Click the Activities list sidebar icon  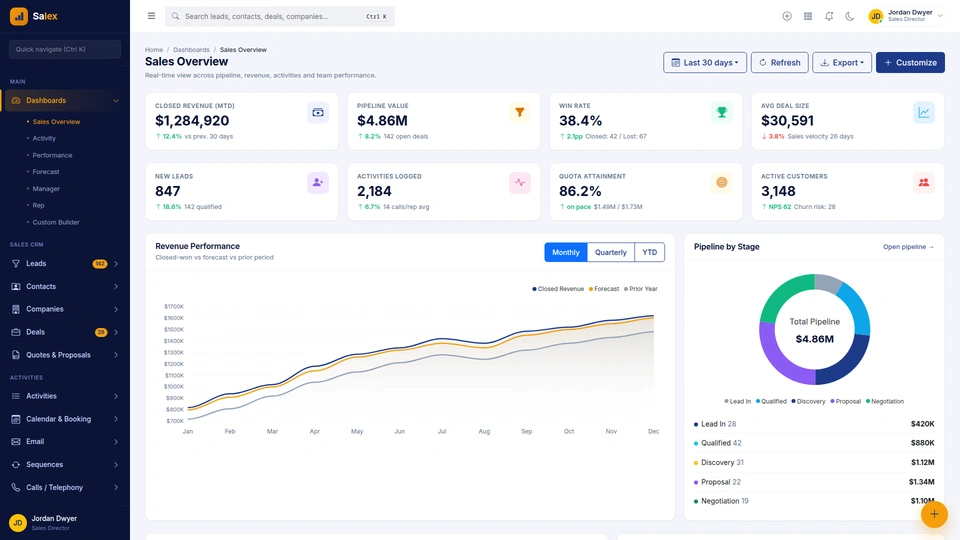click(16, 396)
